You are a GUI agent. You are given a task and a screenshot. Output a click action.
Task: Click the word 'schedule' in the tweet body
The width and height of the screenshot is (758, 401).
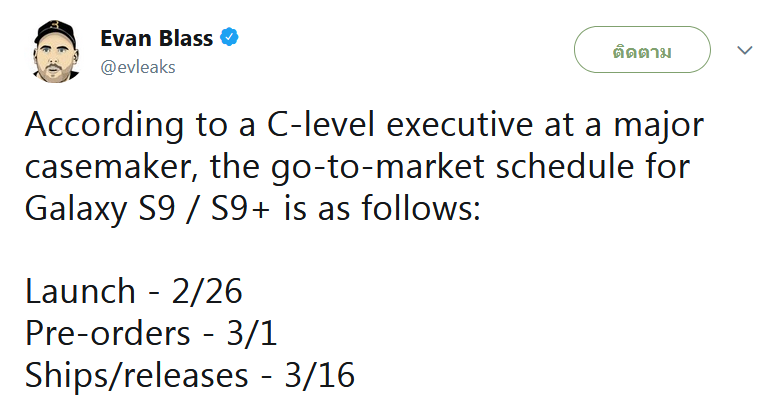click(x=565, y=167)
